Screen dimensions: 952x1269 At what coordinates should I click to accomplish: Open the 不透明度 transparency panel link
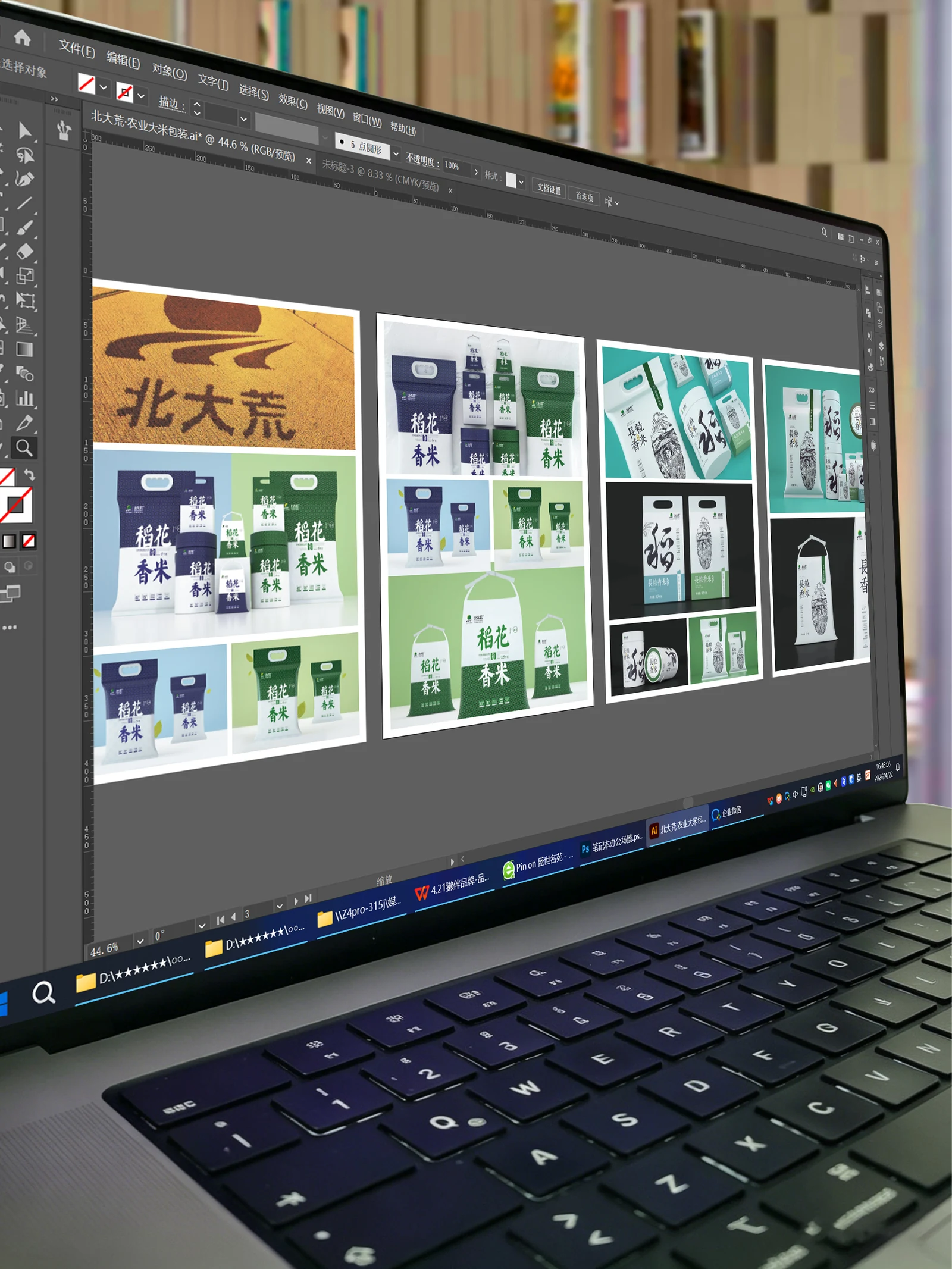422,161
